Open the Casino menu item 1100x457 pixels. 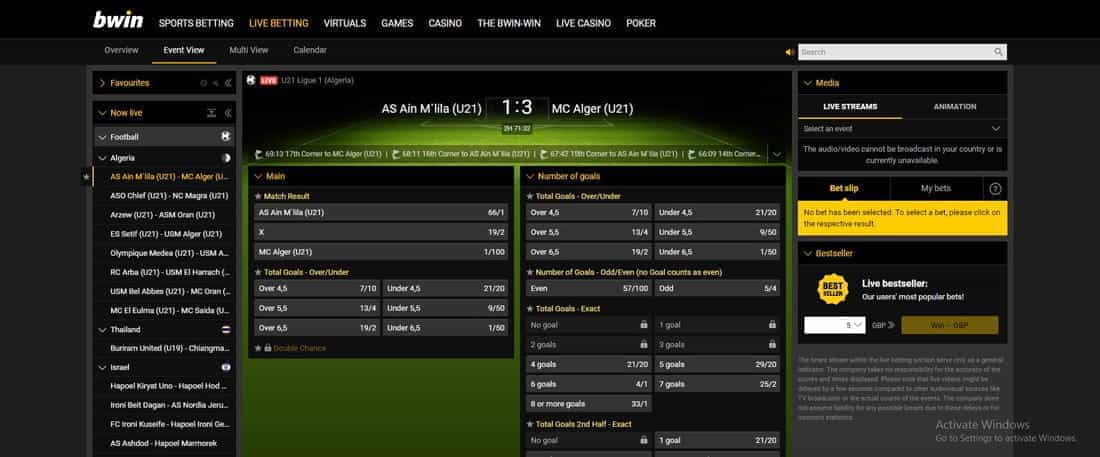(445, 23)
